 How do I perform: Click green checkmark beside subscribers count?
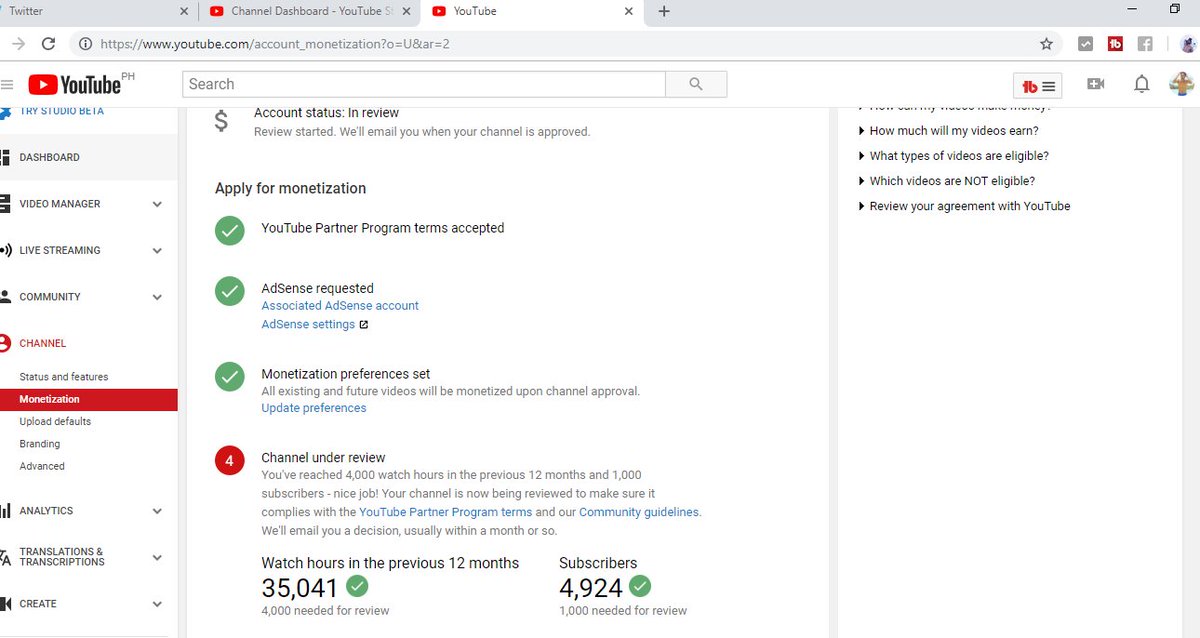tap(640, 586)
